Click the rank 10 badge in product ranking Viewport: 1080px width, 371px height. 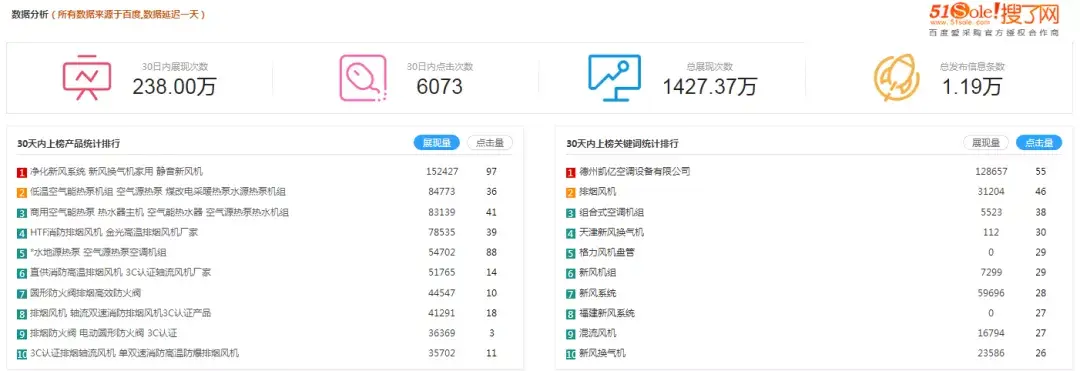tap(22, 354)
